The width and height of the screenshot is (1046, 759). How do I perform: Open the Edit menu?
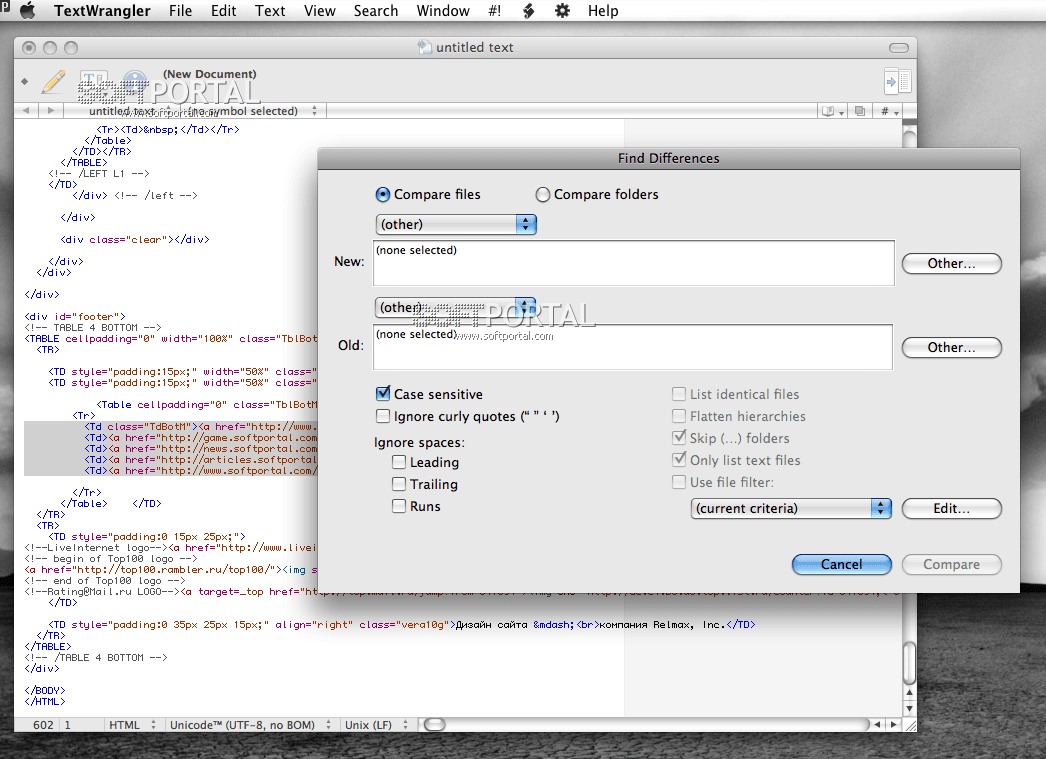click(x=223, y=11)
